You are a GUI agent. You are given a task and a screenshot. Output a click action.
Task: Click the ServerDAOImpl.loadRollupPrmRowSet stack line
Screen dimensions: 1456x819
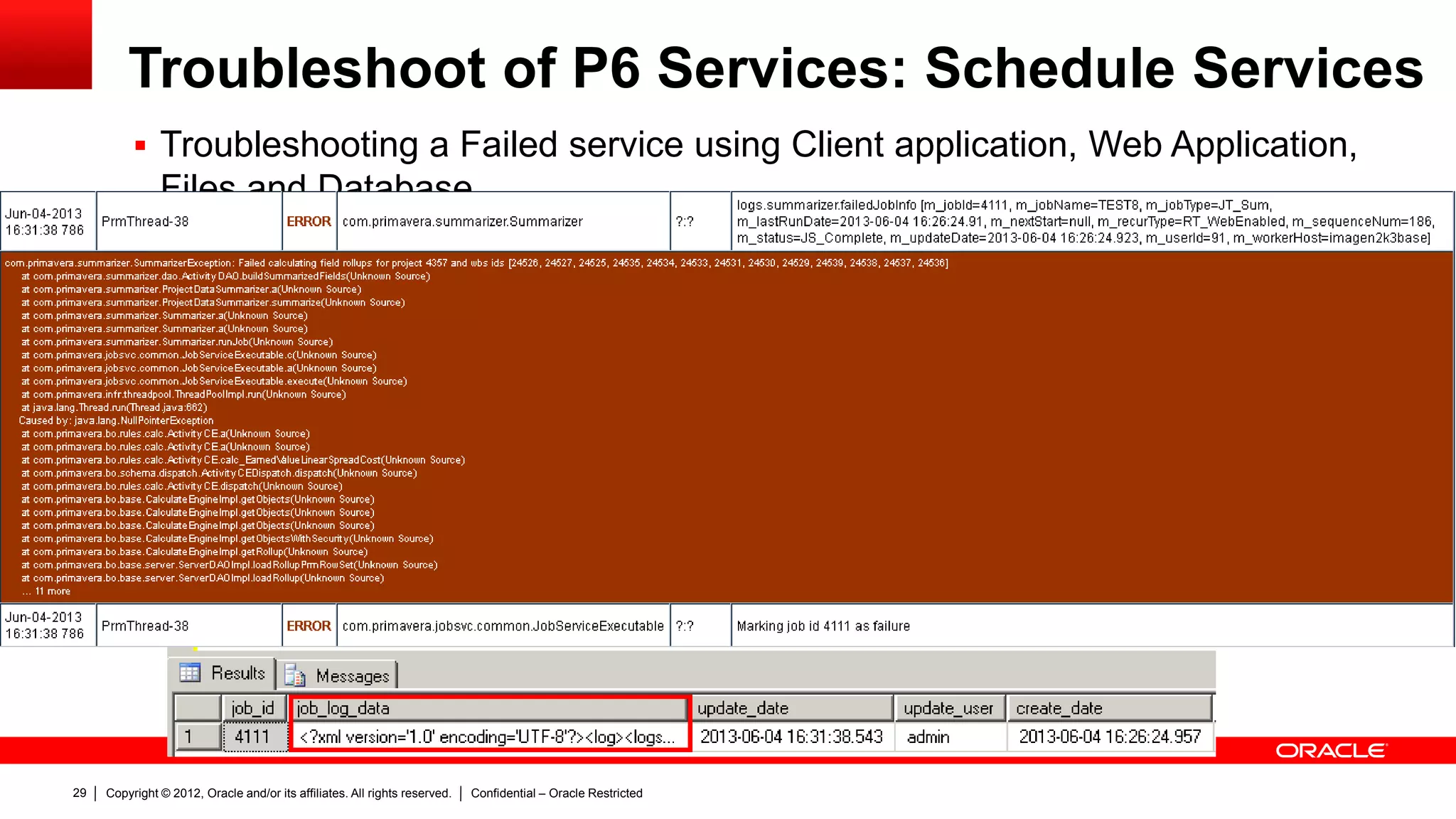(230, 564)
